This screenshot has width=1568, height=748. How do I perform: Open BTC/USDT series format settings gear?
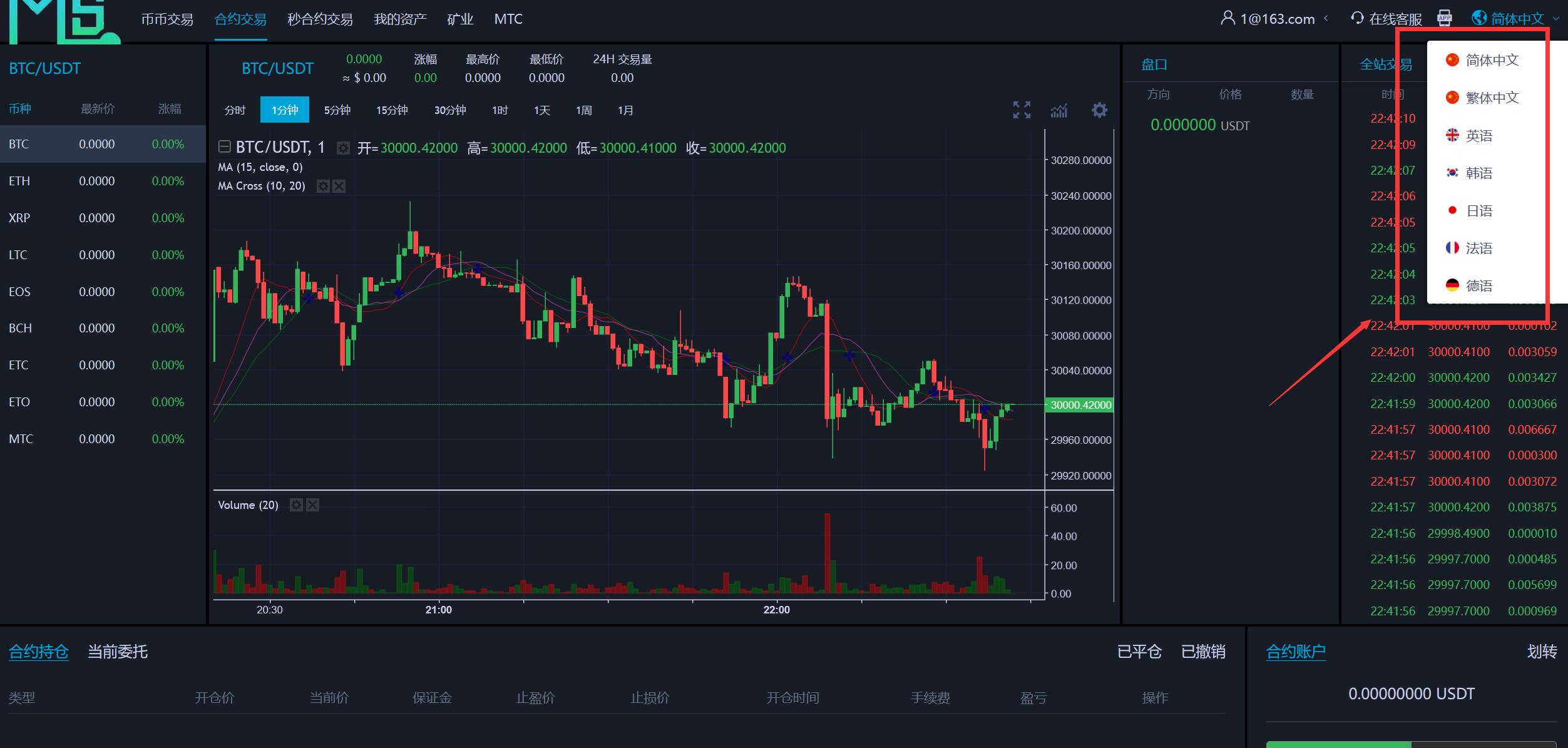pos(343,148)
